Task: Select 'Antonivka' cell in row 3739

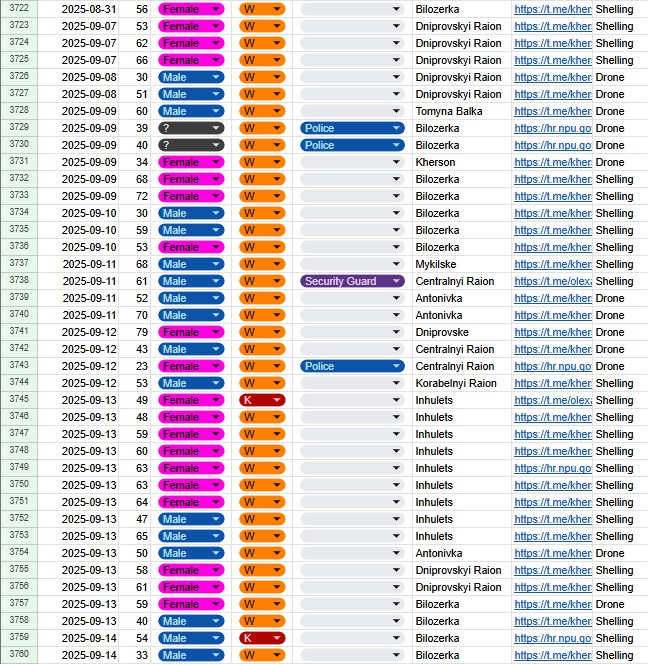Action: click(461, 298)
